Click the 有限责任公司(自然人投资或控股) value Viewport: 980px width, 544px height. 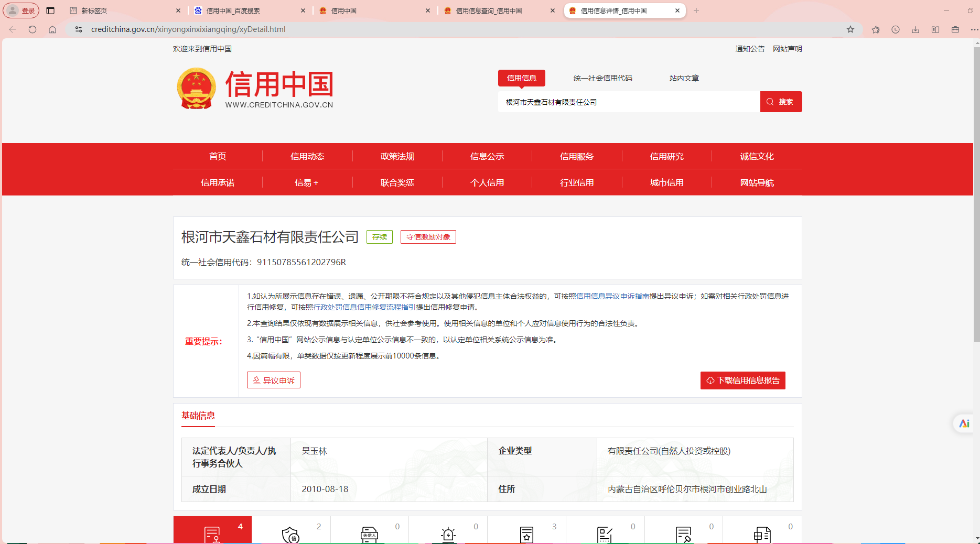point(669,451)
